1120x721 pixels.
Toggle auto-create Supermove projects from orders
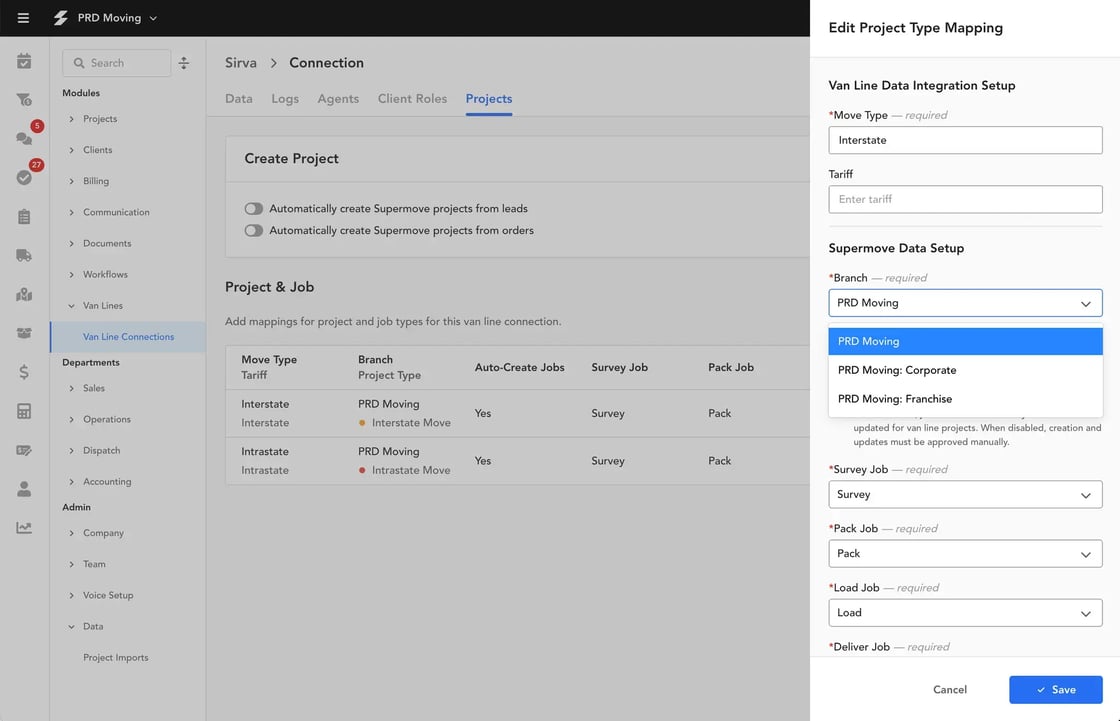point(254,230)
